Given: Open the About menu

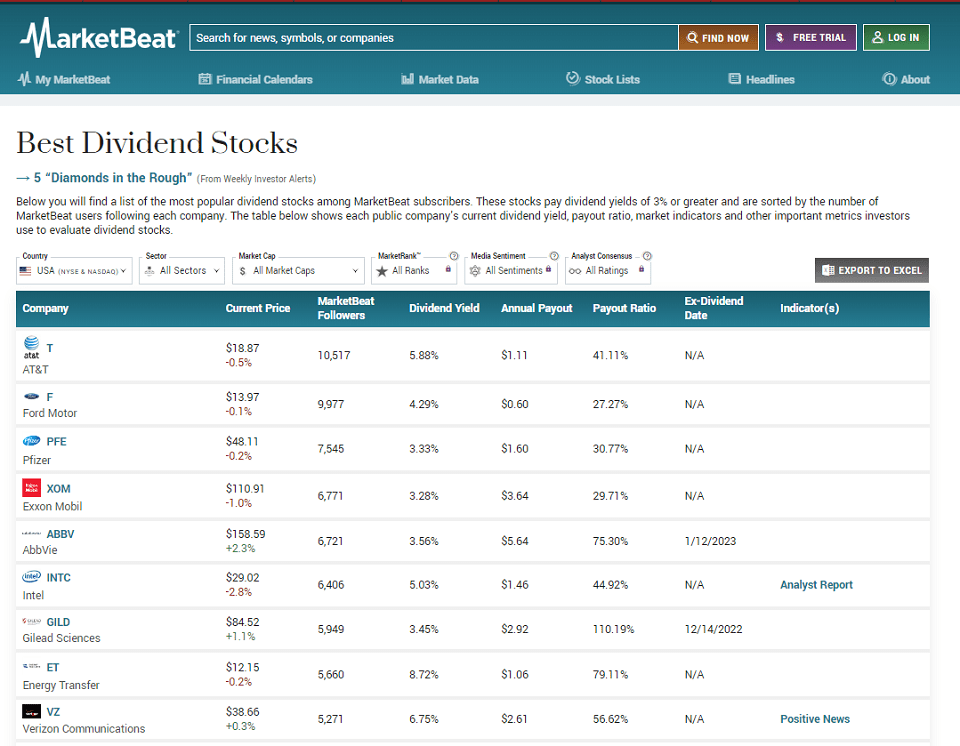Looking at the screenshot, I should pyautogui.click(x=906, y=79).
